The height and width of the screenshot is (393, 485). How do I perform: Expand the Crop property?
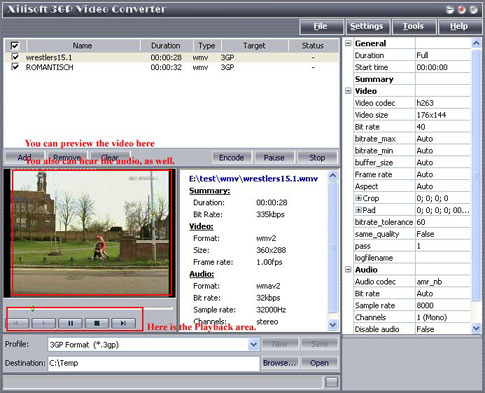358,198
